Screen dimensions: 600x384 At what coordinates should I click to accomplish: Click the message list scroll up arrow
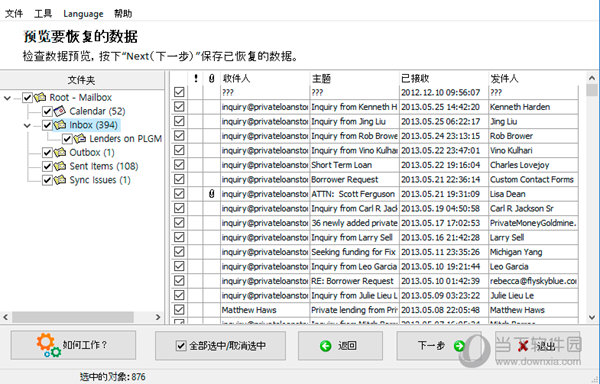(x=592, y=78)
